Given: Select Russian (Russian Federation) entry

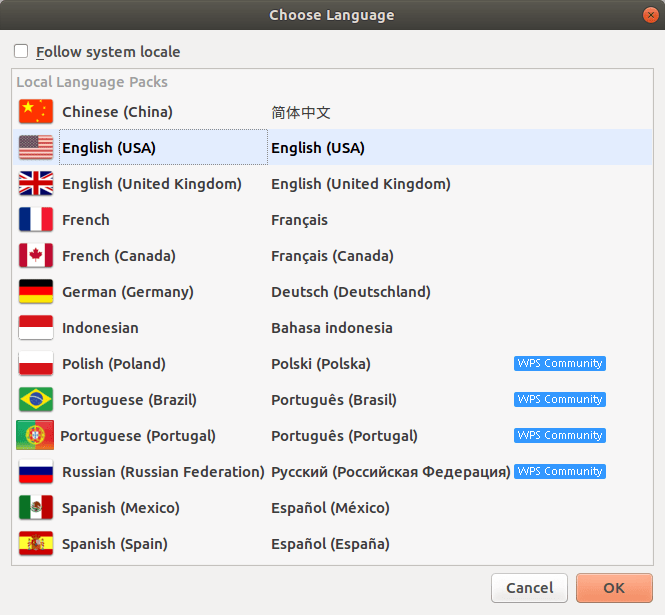Looking at the screenshot, I should [x=332, y=471].
